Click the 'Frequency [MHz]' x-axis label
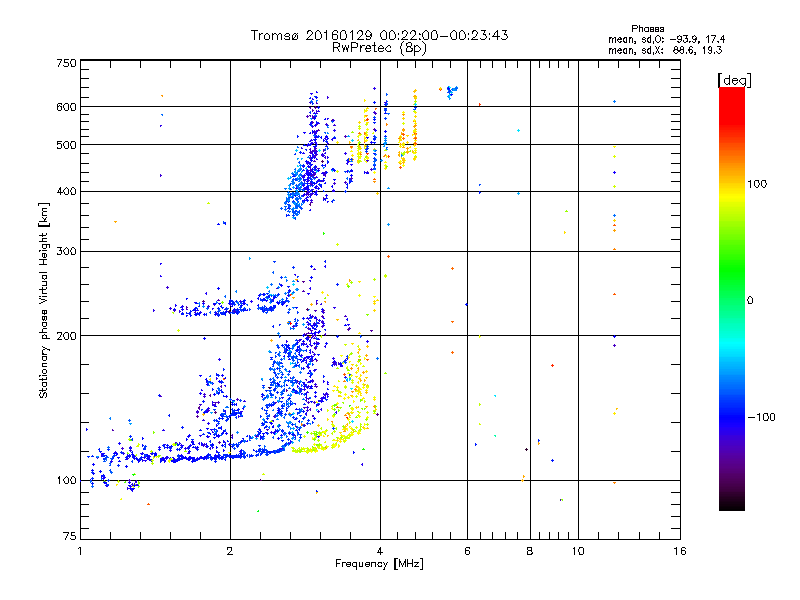Image resolution: width=800 pixels, height=600 pixels. 379,564
